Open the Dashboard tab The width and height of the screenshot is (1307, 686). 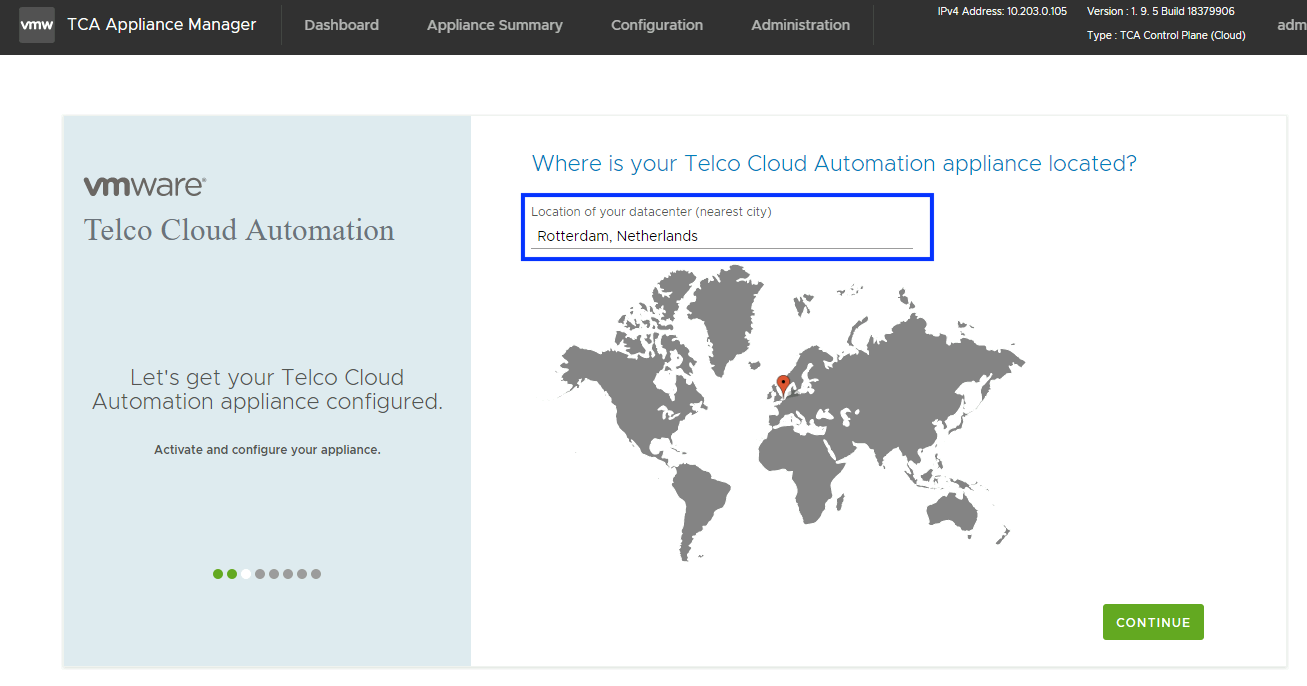click(x=341, y=25)
